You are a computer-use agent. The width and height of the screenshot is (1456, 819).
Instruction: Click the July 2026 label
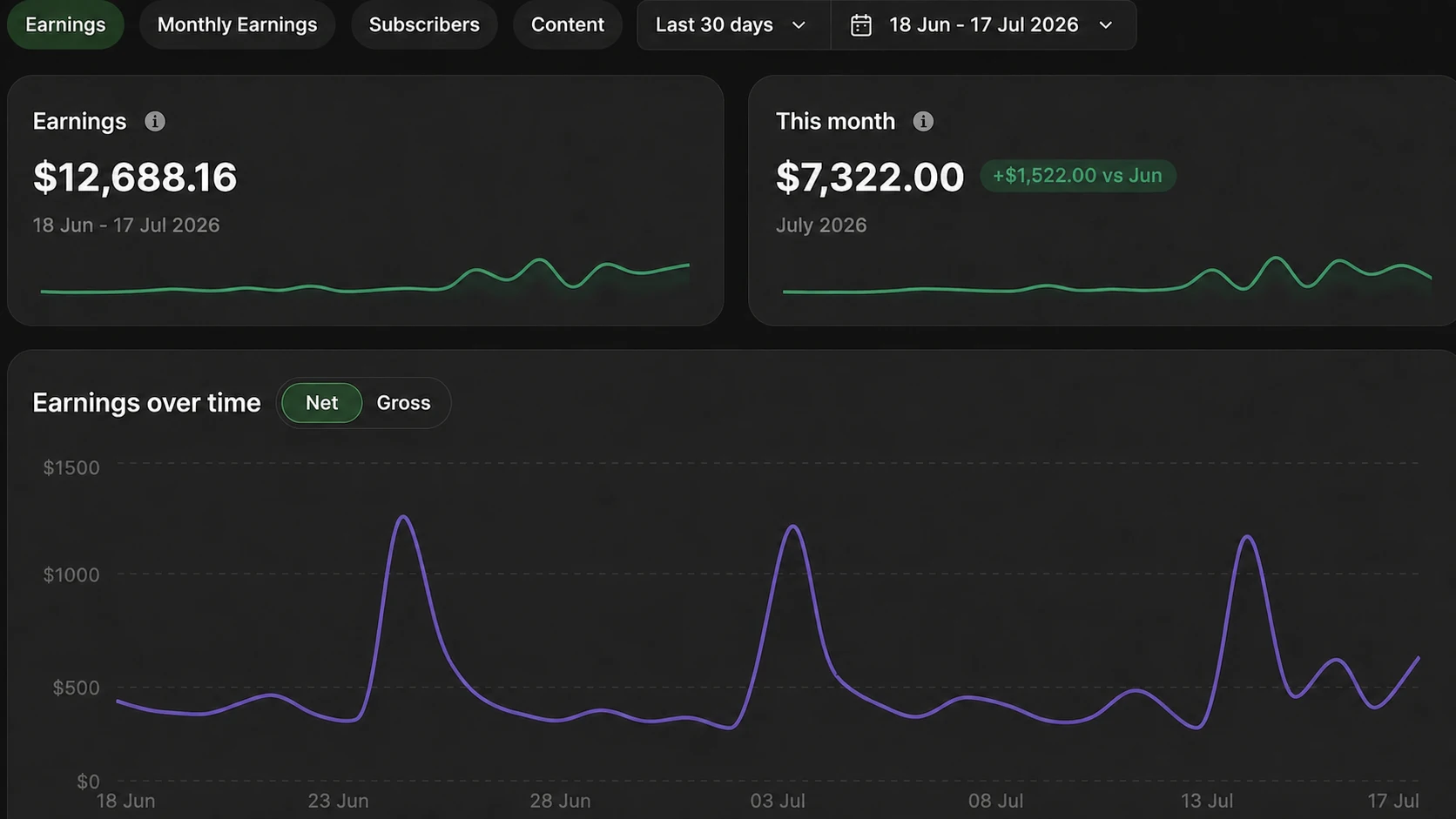[x=821, y=225]
